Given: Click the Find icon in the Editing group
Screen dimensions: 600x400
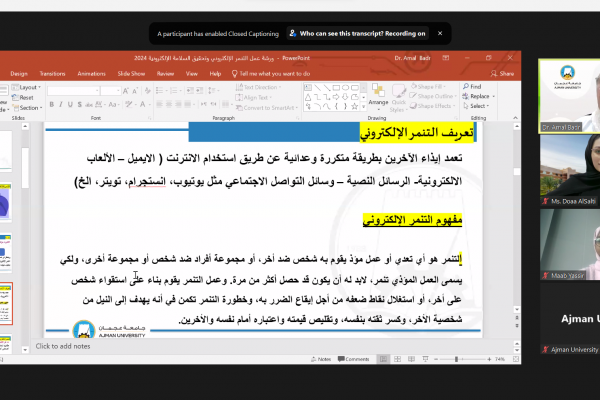Looking at the screenshot, I should [x=475, y=86].
